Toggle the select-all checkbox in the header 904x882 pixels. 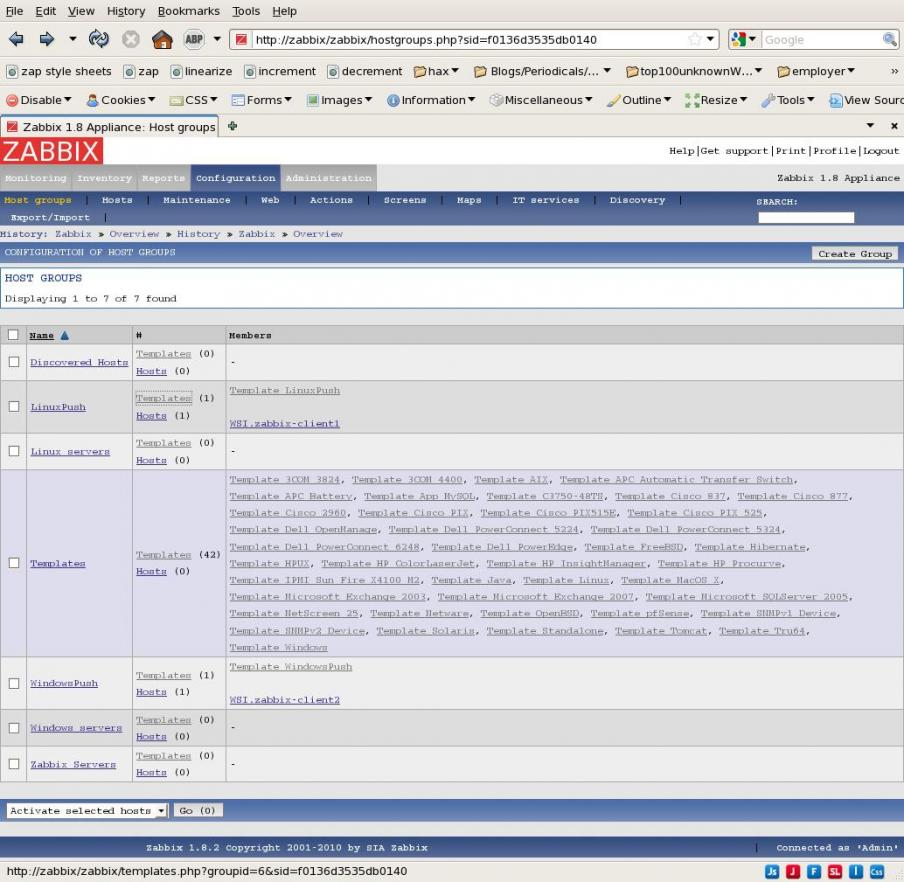tap(14, 335)
